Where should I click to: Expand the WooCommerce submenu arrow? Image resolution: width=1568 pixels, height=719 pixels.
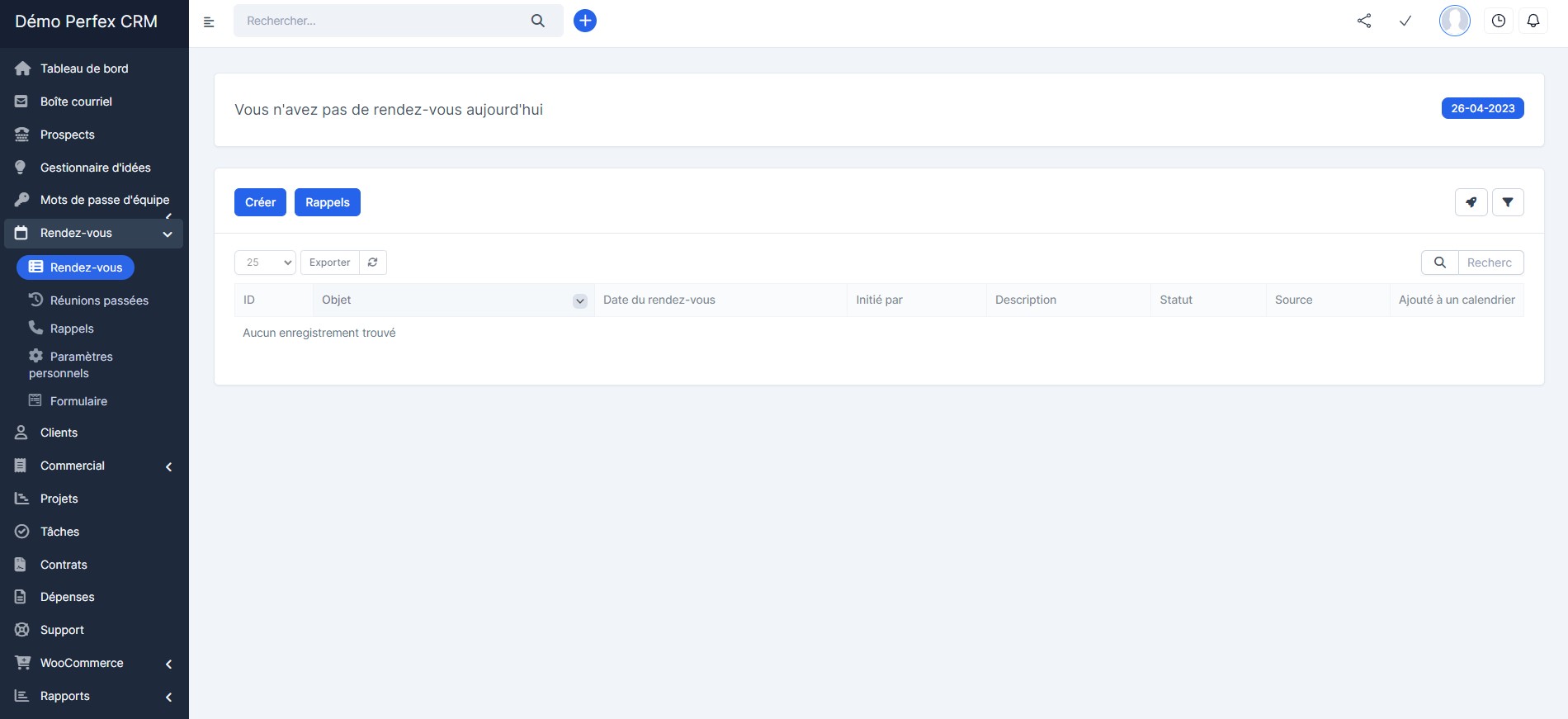tap(168, 665)
